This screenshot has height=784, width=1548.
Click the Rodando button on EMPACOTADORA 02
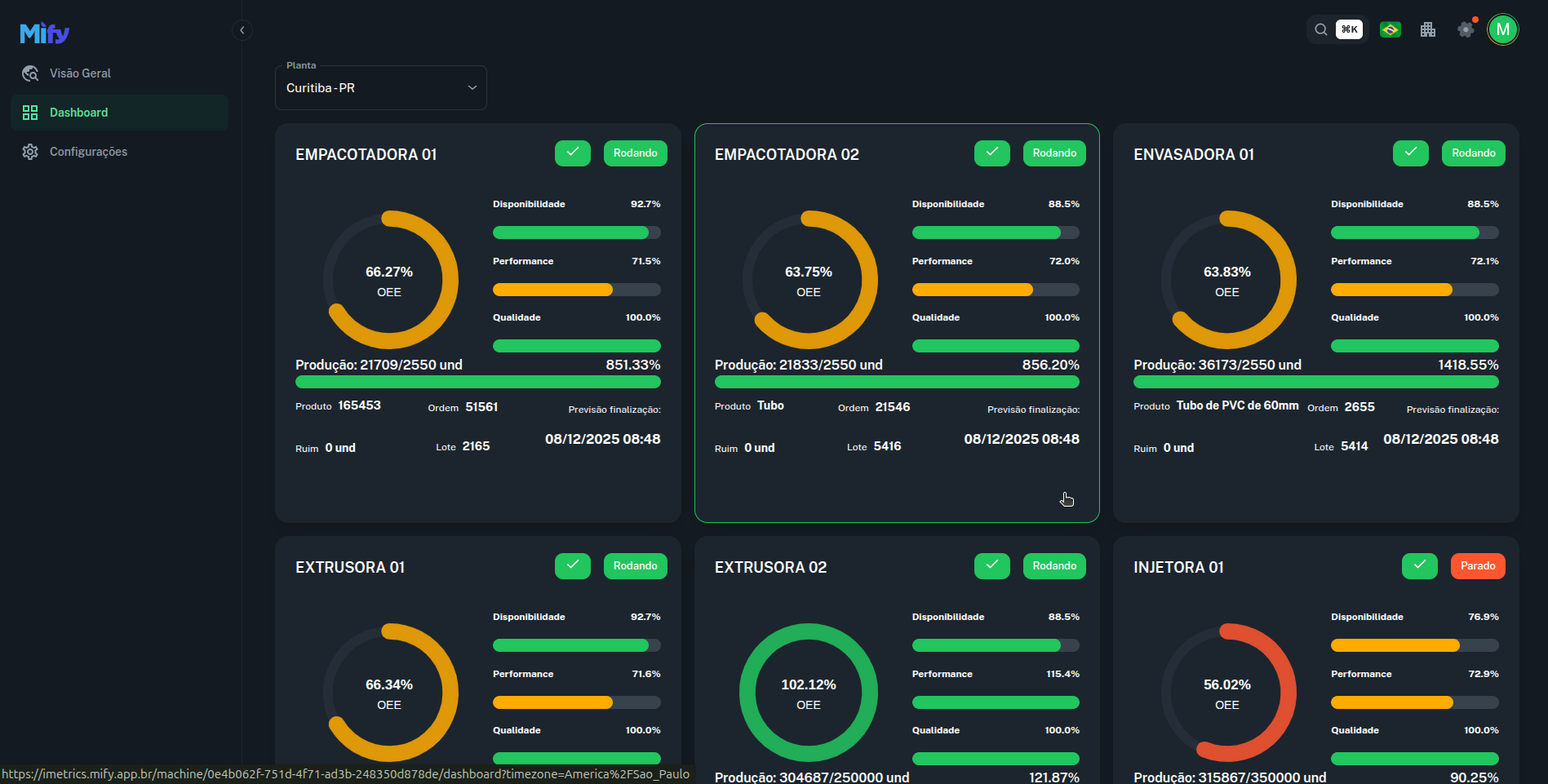point(1053,153)
